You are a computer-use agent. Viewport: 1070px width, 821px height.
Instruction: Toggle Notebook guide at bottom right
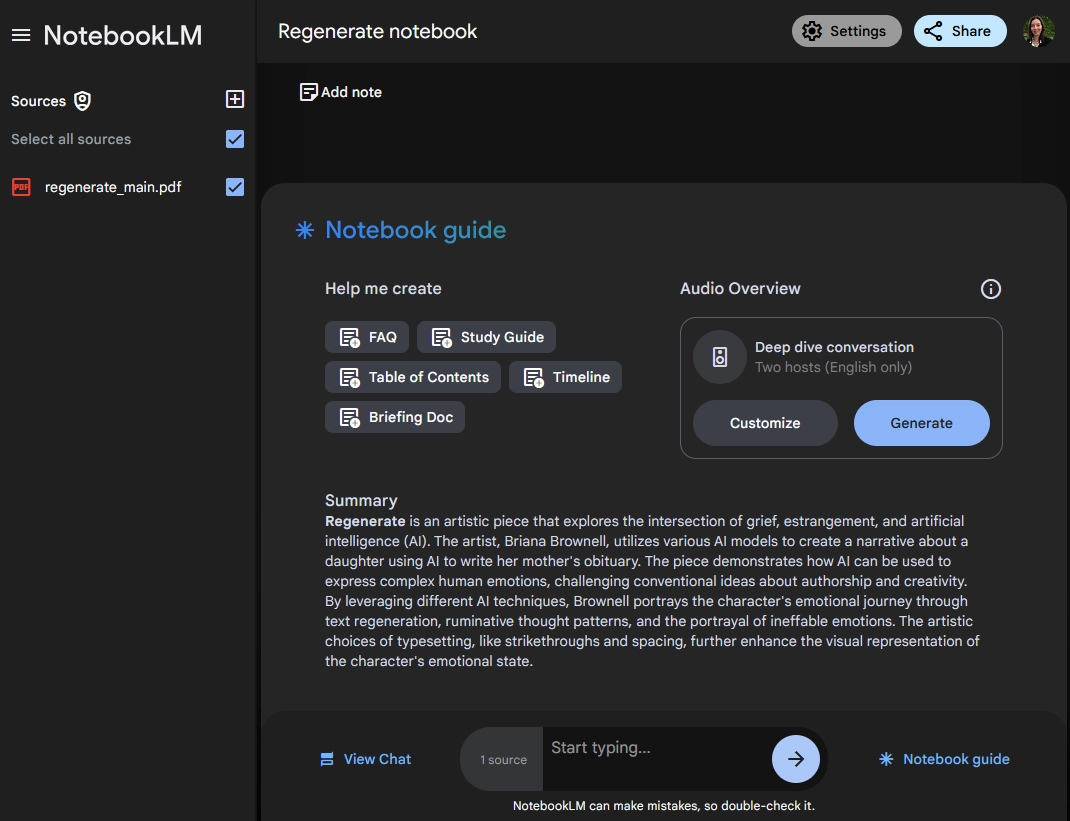point(944,759)
